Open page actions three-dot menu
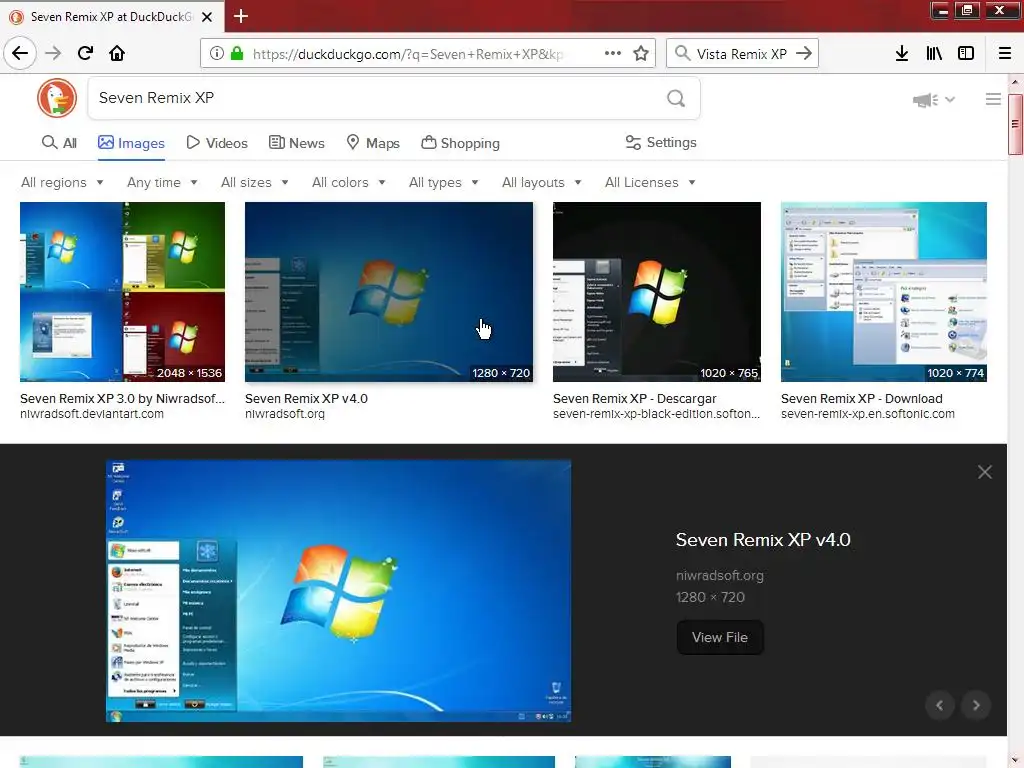Image resolution: width=1024 pixels, height=768 pixels. (x=613, y=54)
